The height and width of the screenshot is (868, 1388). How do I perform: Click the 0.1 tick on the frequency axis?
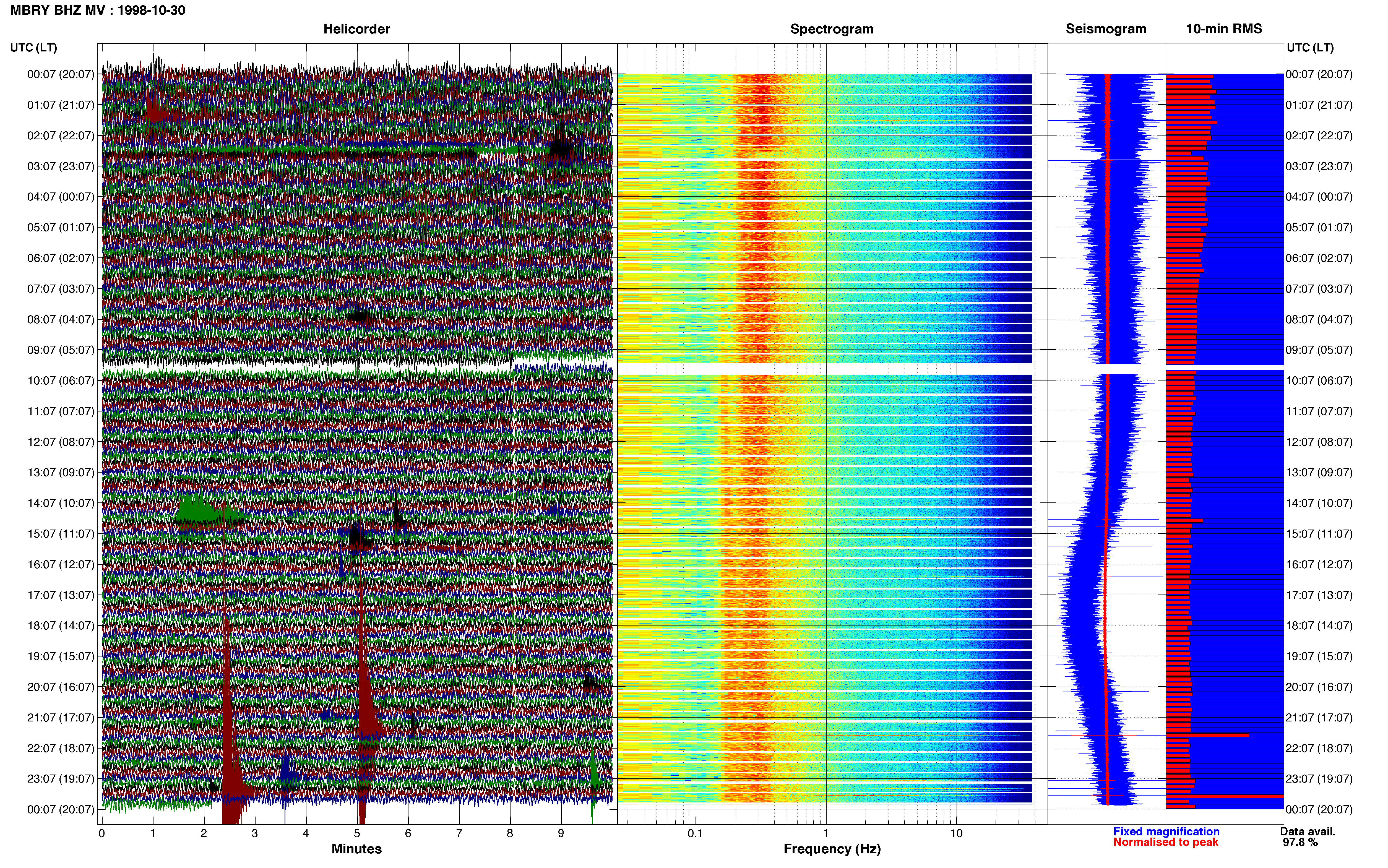[x=695, y=833]
